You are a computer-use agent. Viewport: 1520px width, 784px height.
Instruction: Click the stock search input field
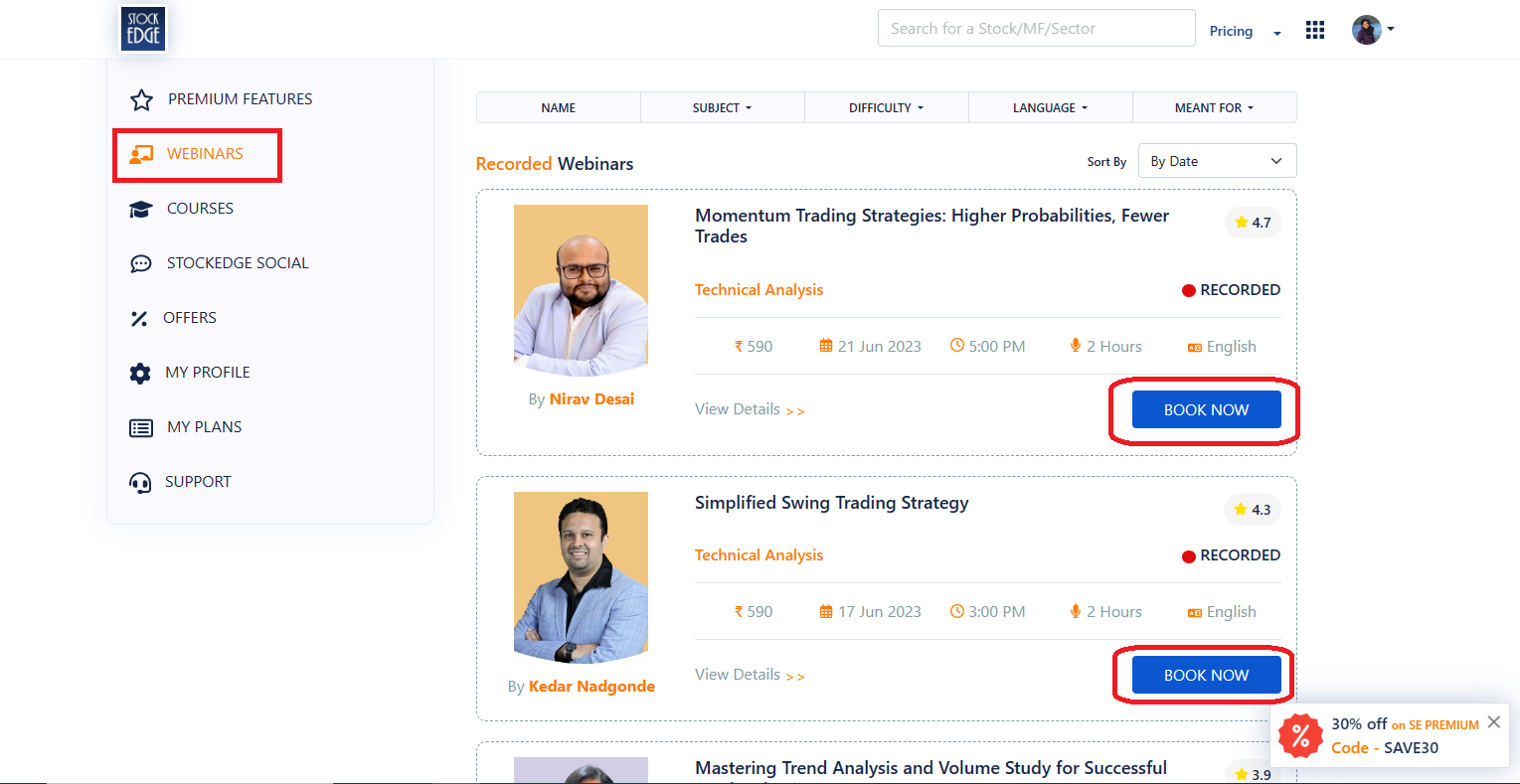pyautogui.click(x=1036, y=29)
